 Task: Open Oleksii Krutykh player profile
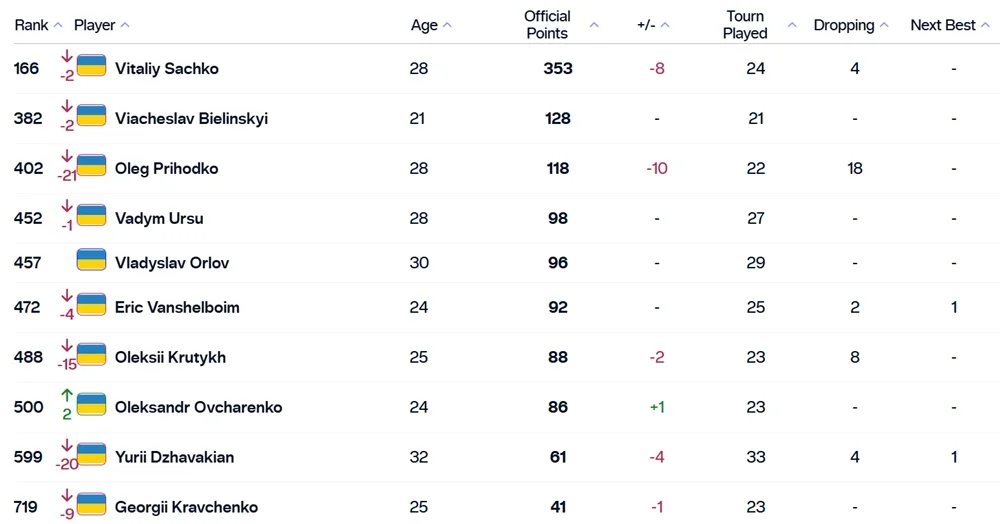coord(170,357)
